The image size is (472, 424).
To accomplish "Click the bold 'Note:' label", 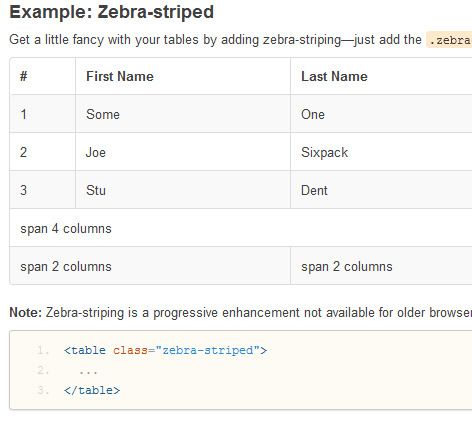I will point(25,313).
